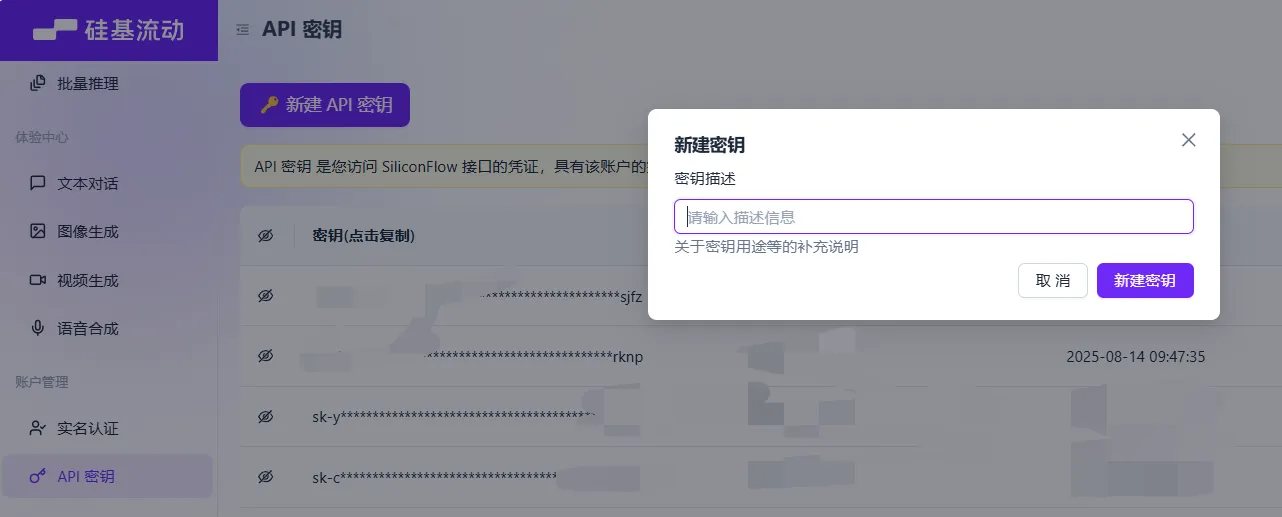The image size is (1282, 517).
Task: Click timestamp 2025-08-14 09:47:35
Action: pyautogui.click(x=1135, y=357)
